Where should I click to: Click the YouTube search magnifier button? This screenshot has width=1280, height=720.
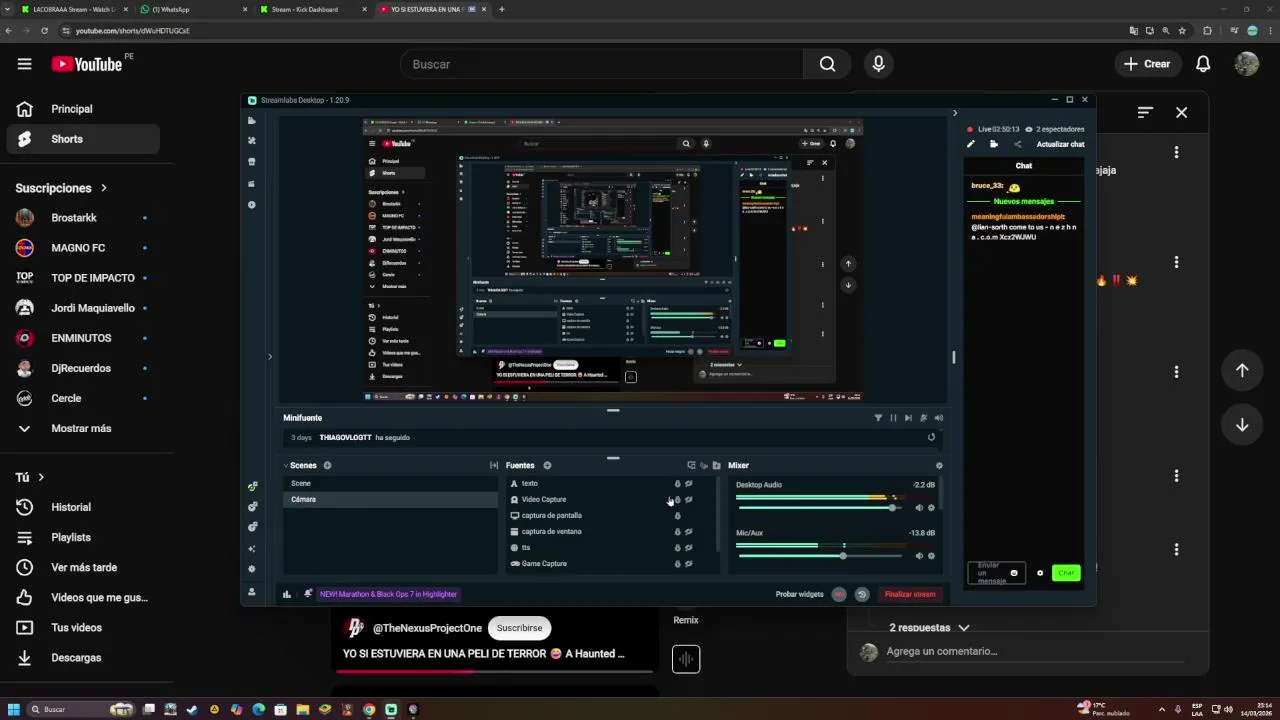click(827, 64)
